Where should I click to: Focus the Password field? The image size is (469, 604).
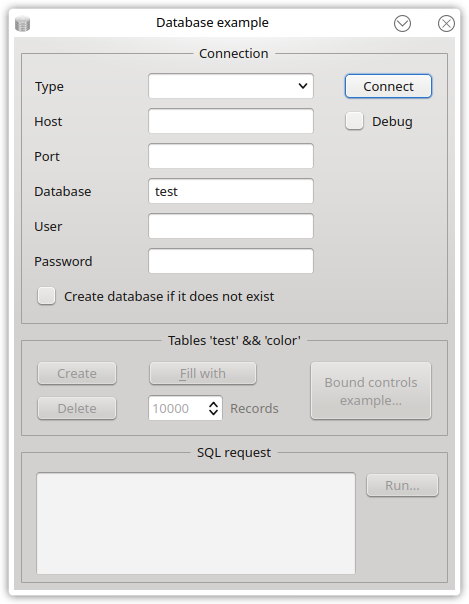point(231,261)
